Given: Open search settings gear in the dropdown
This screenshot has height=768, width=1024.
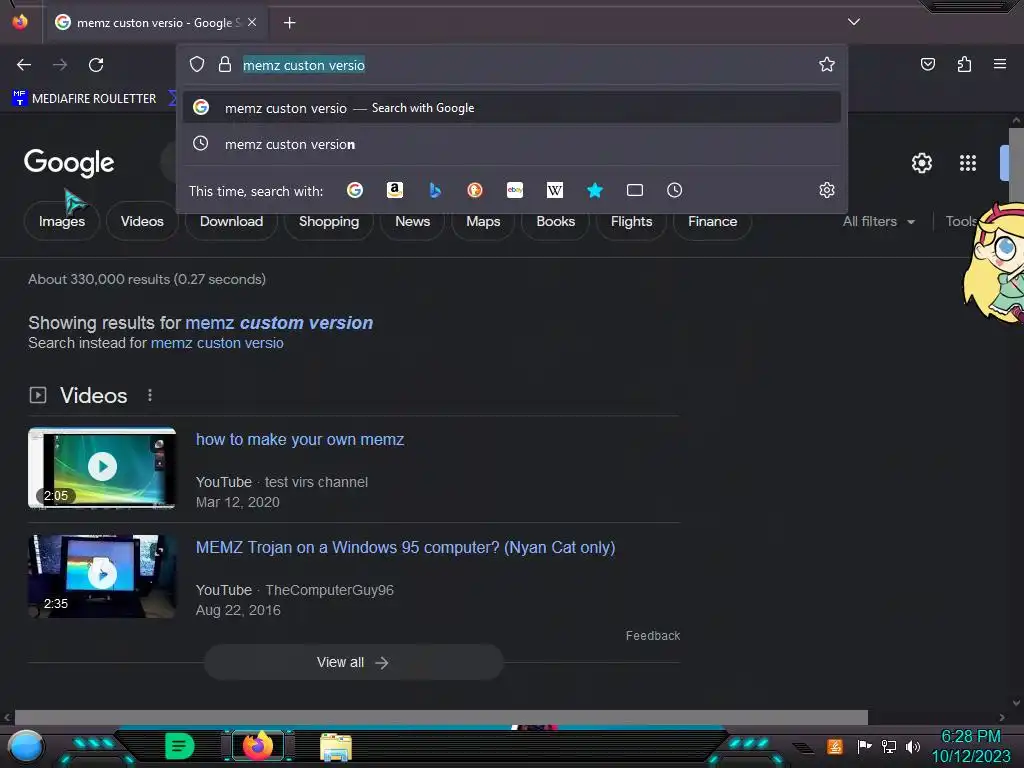Looking at the screenshot, I should click(827, 190).
